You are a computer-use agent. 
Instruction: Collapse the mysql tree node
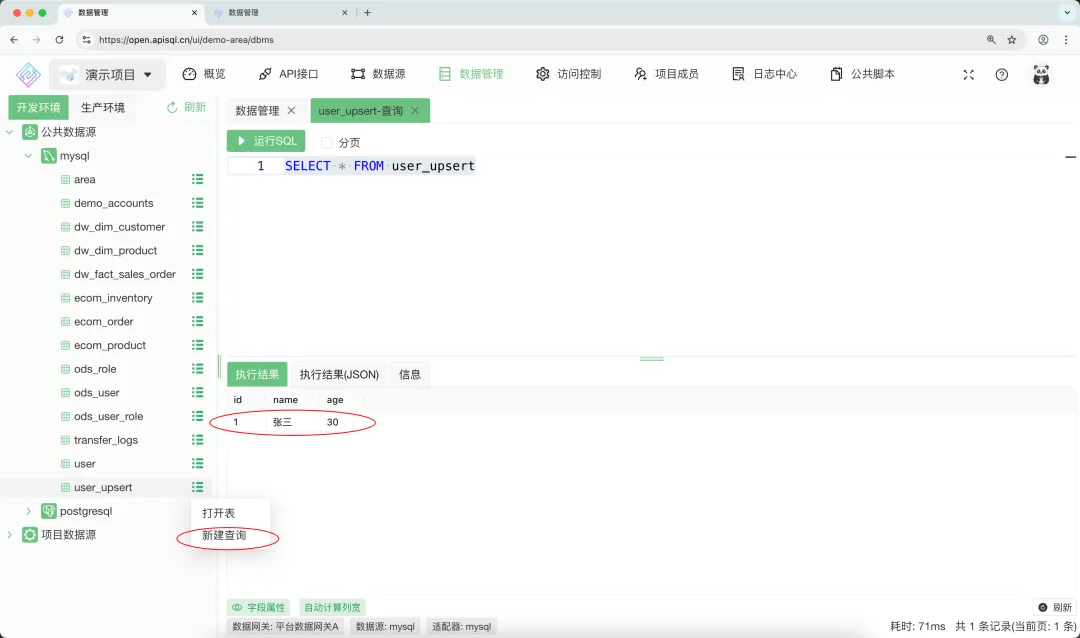(x=28, y=156)
